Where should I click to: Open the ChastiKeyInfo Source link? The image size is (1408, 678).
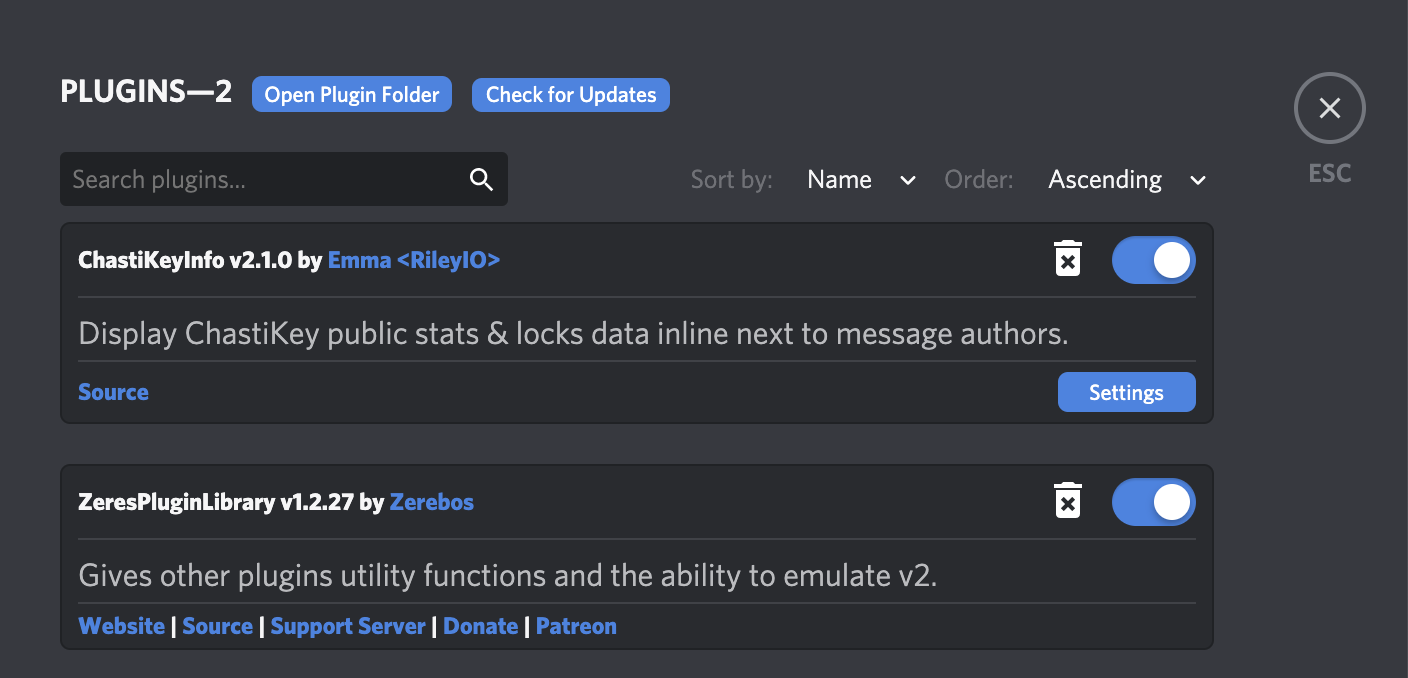pos(113,392)
